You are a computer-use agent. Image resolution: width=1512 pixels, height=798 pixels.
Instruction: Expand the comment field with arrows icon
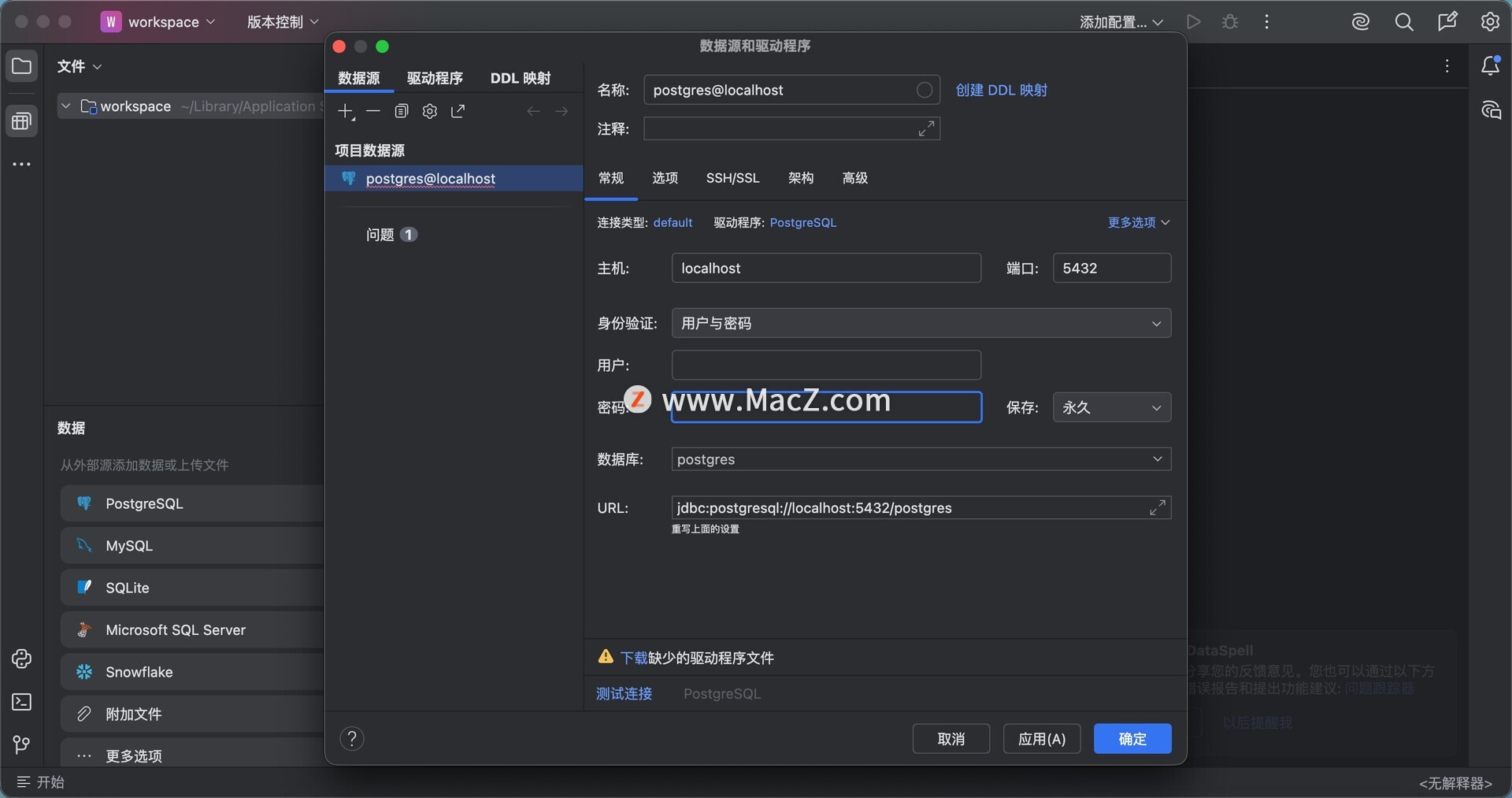point(927,128)
